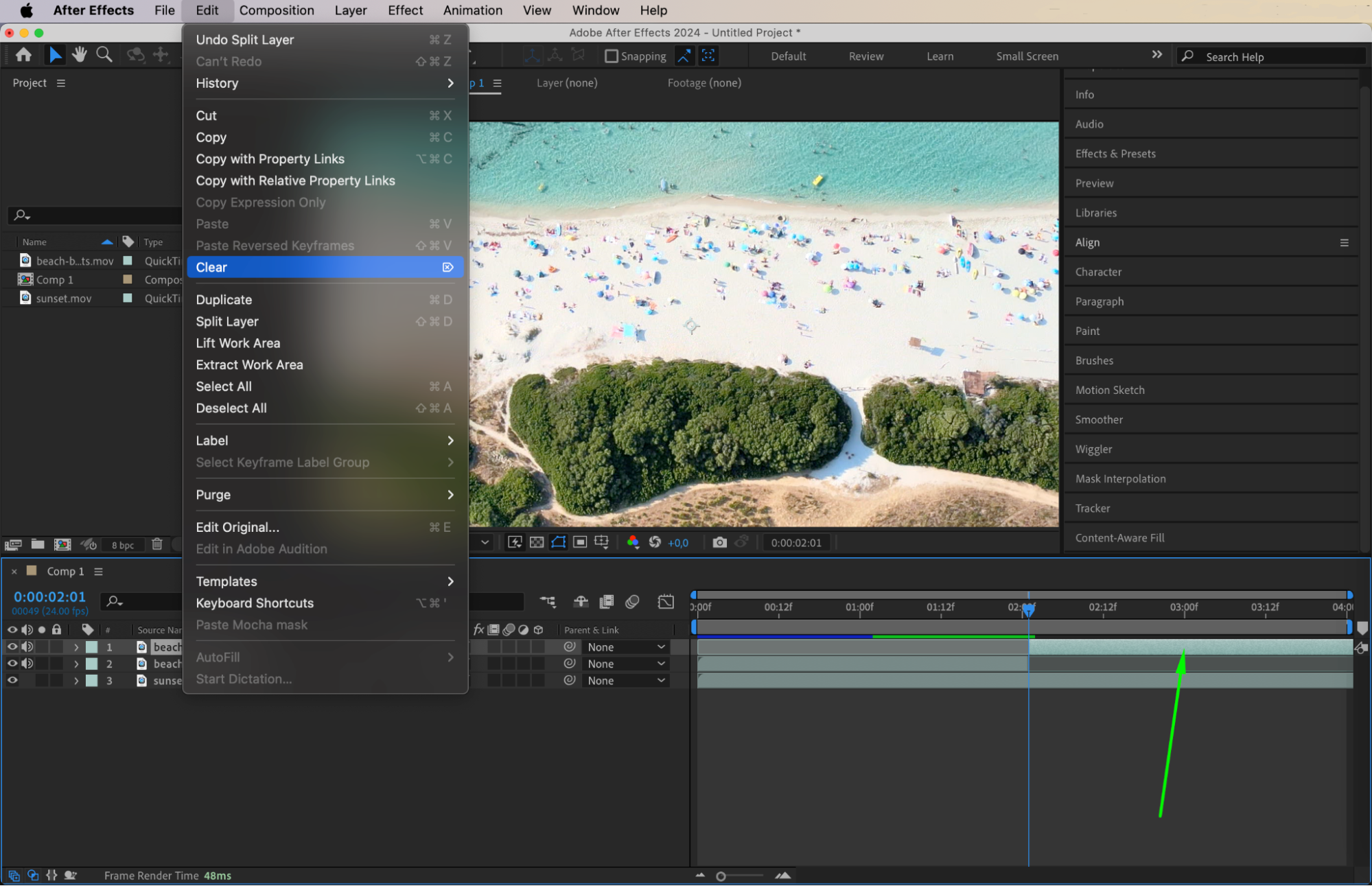This screenshot has width=1372, height=886.
Task: Choose Split Layer from Edit menu
Action: [227, 321]
